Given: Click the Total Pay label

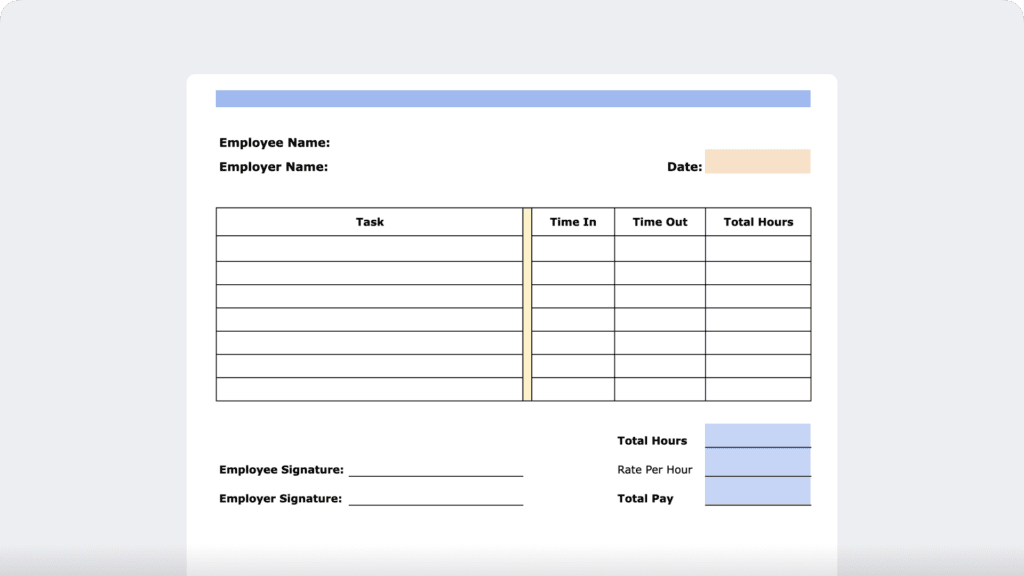Looking at the screenshot, I should (x=645, y=497).
